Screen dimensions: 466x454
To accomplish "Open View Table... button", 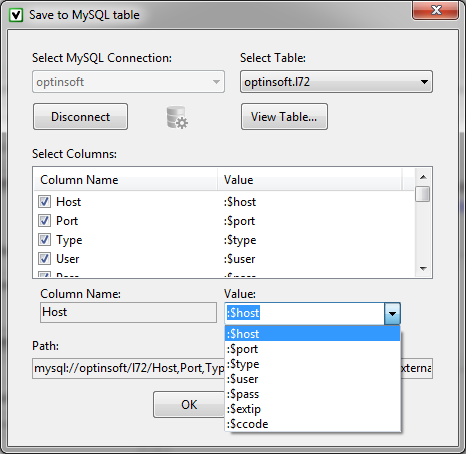I will (x=284, y=117).
